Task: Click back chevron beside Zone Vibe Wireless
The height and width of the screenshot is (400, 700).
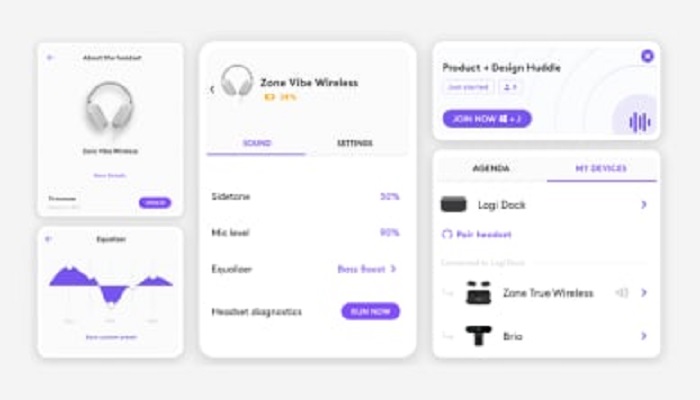Action: (212, 89)
